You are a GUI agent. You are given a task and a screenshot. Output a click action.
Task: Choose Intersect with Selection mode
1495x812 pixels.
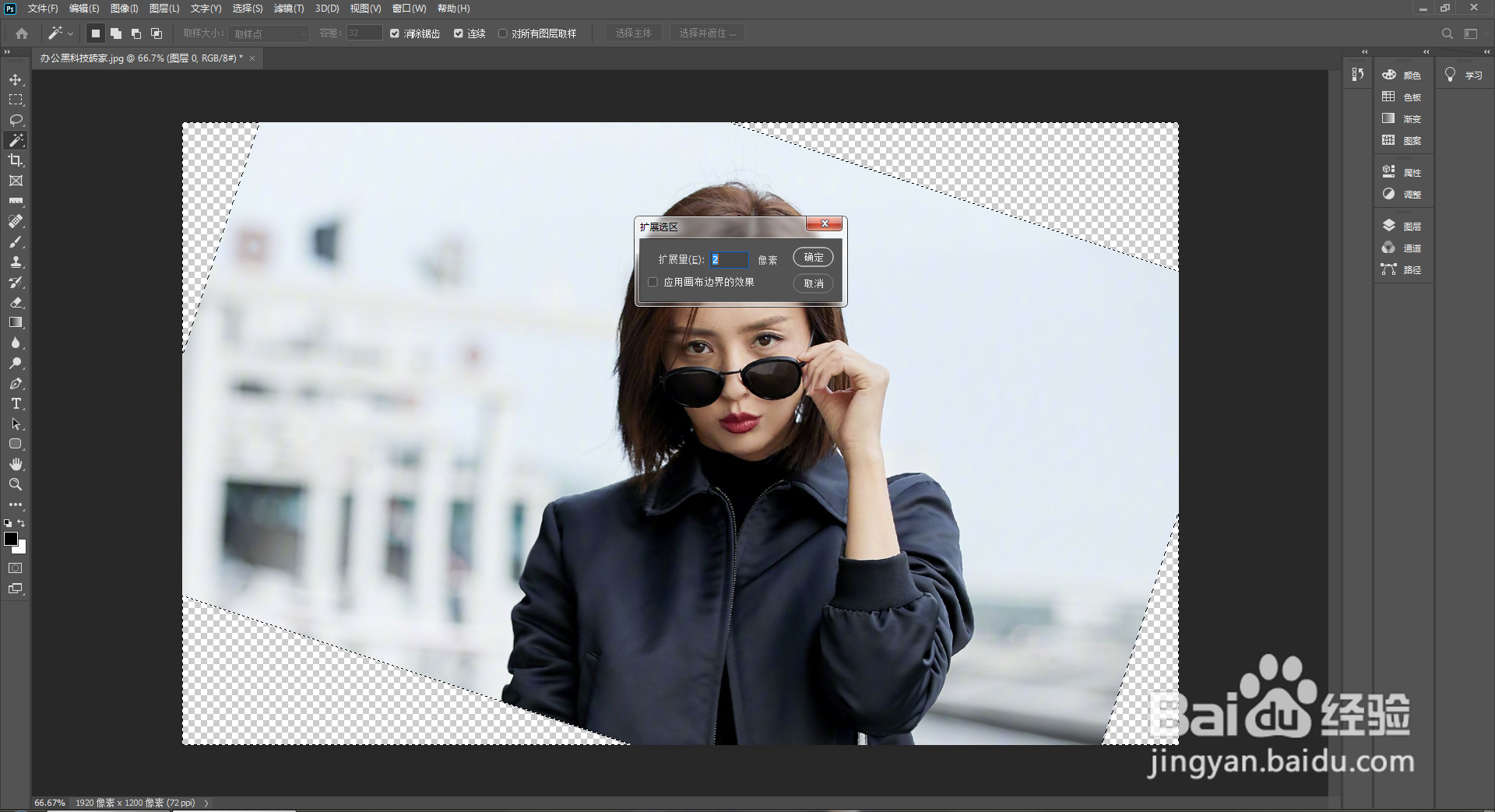tap(157, 33)
